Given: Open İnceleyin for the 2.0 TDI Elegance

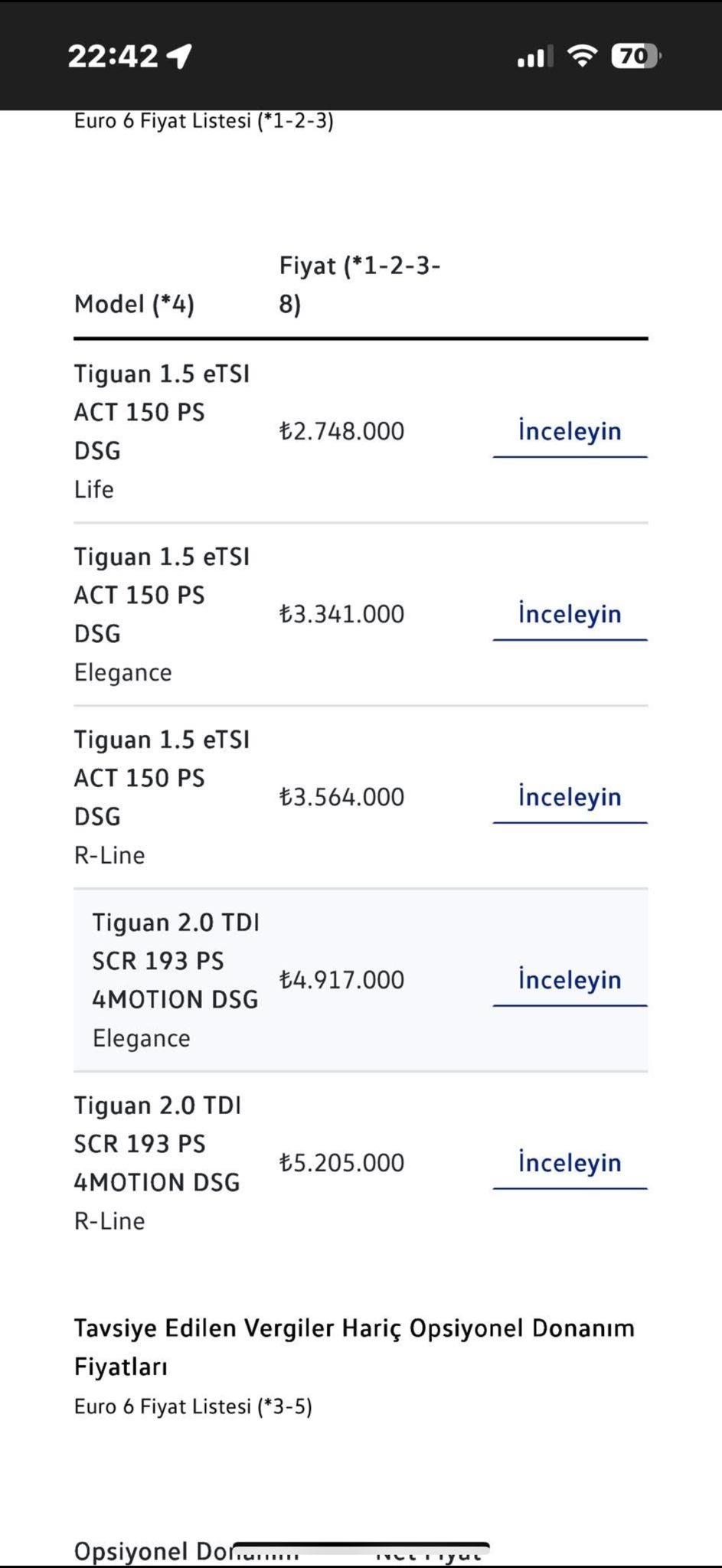Looking at the screenshot, I should pos(570,980).
